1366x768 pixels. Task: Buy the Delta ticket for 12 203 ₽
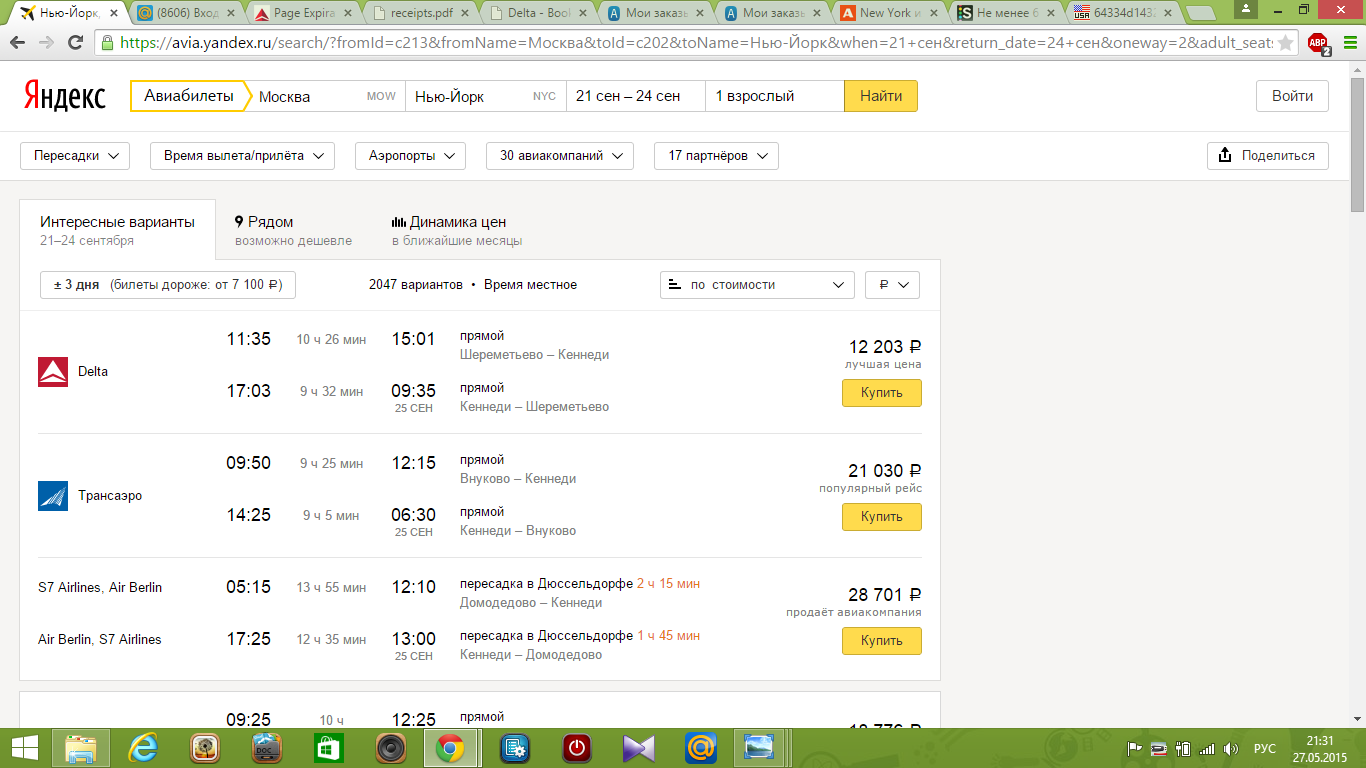(881, 393)
